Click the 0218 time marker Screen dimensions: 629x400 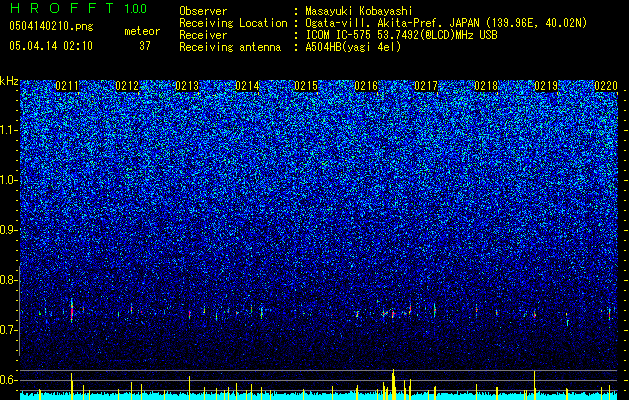486,86
